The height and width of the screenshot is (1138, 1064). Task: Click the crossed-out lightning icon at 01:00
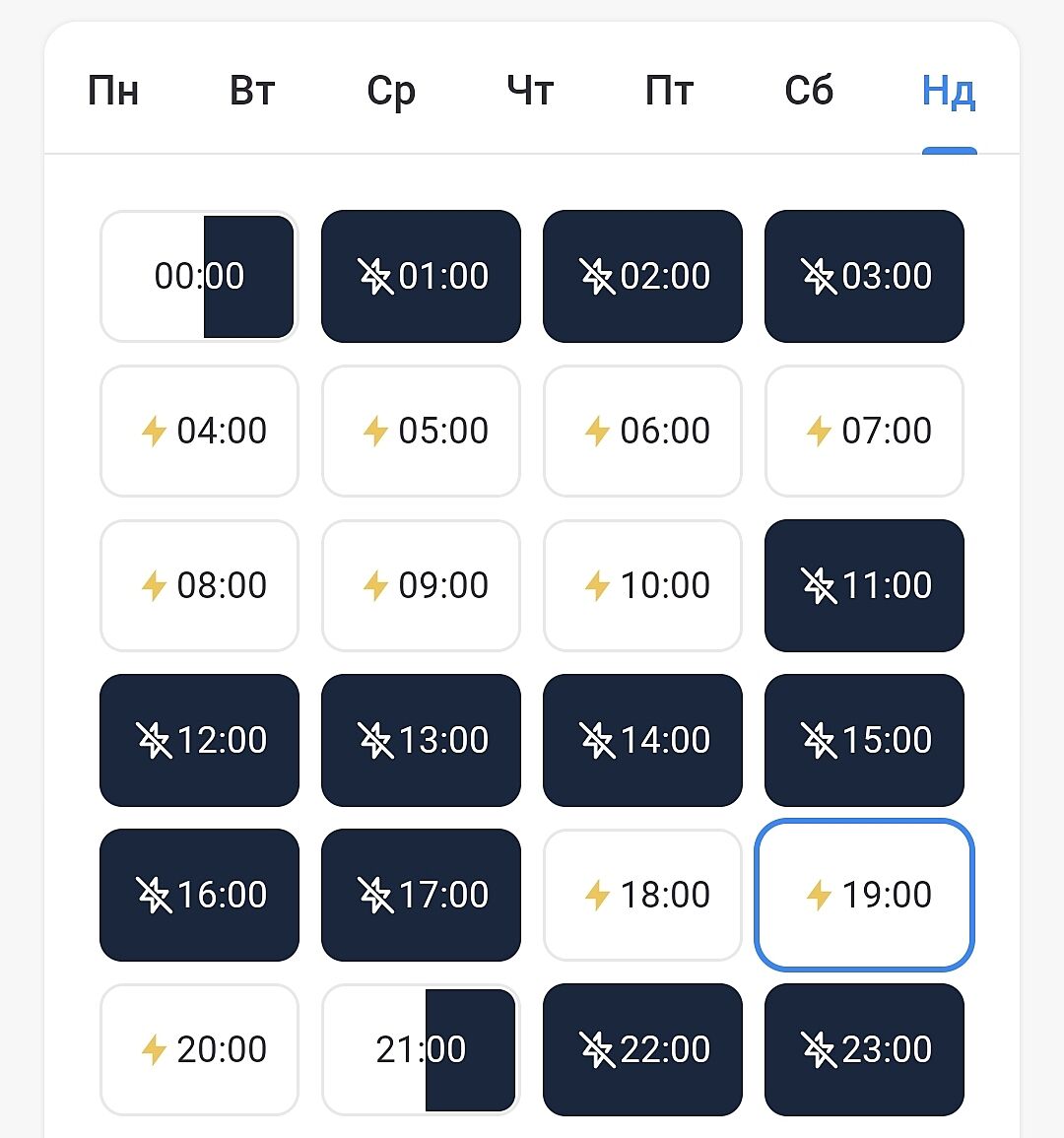tap(375, 276)
